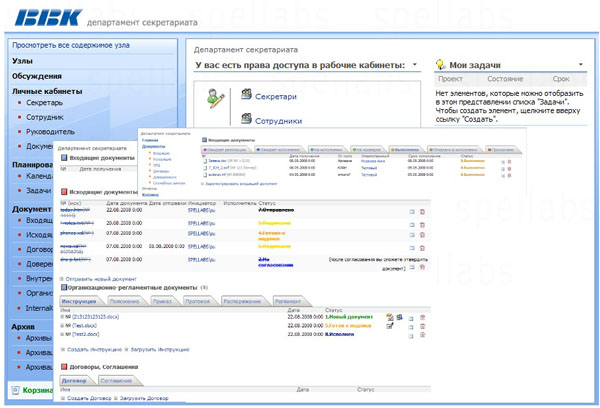Open view icon for Test.docx row
The image size is (600, 408).
(x=411, y=327)
